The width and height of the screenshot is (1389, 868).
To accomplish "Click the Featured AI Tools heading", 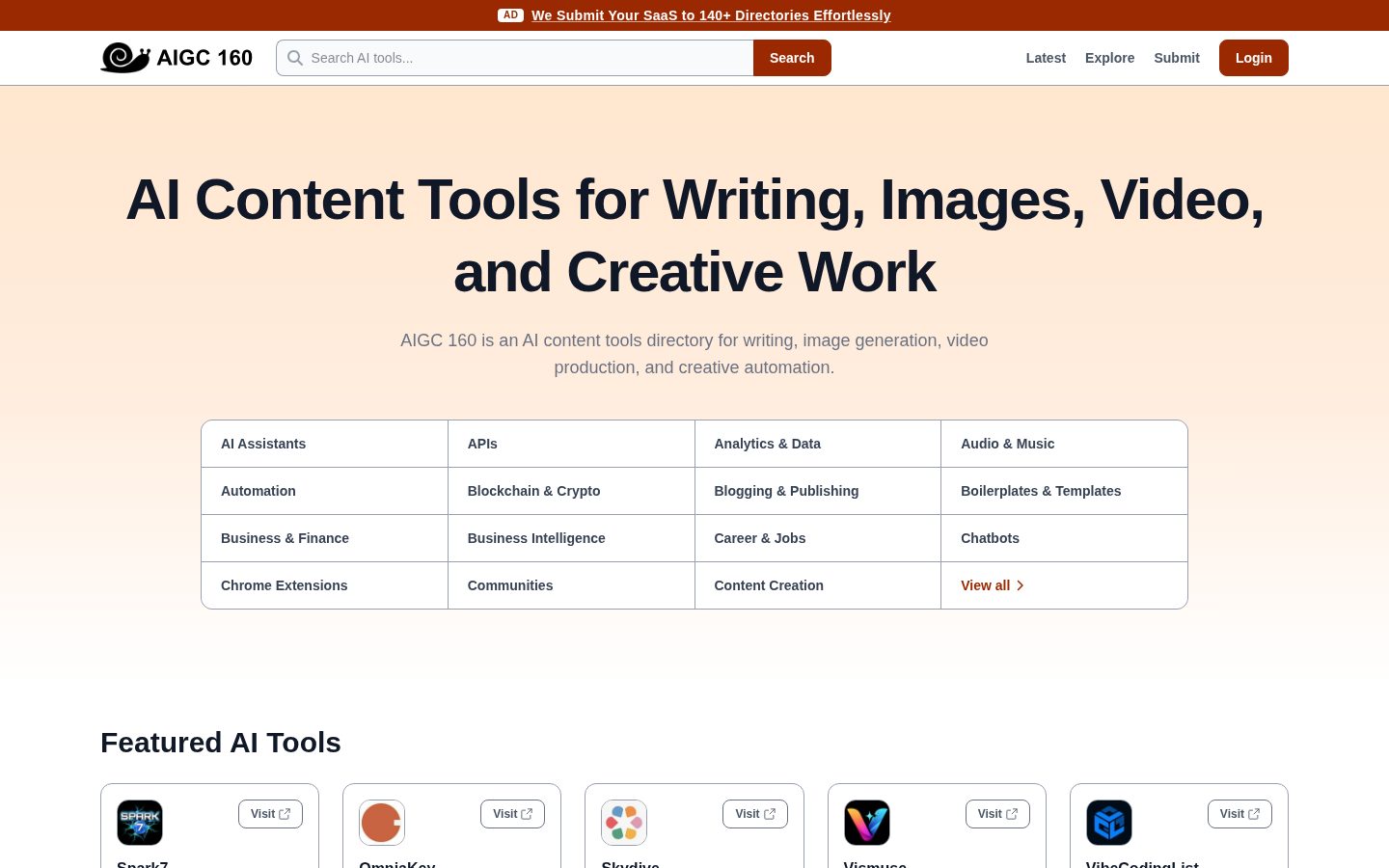I will tap(221, 743).
